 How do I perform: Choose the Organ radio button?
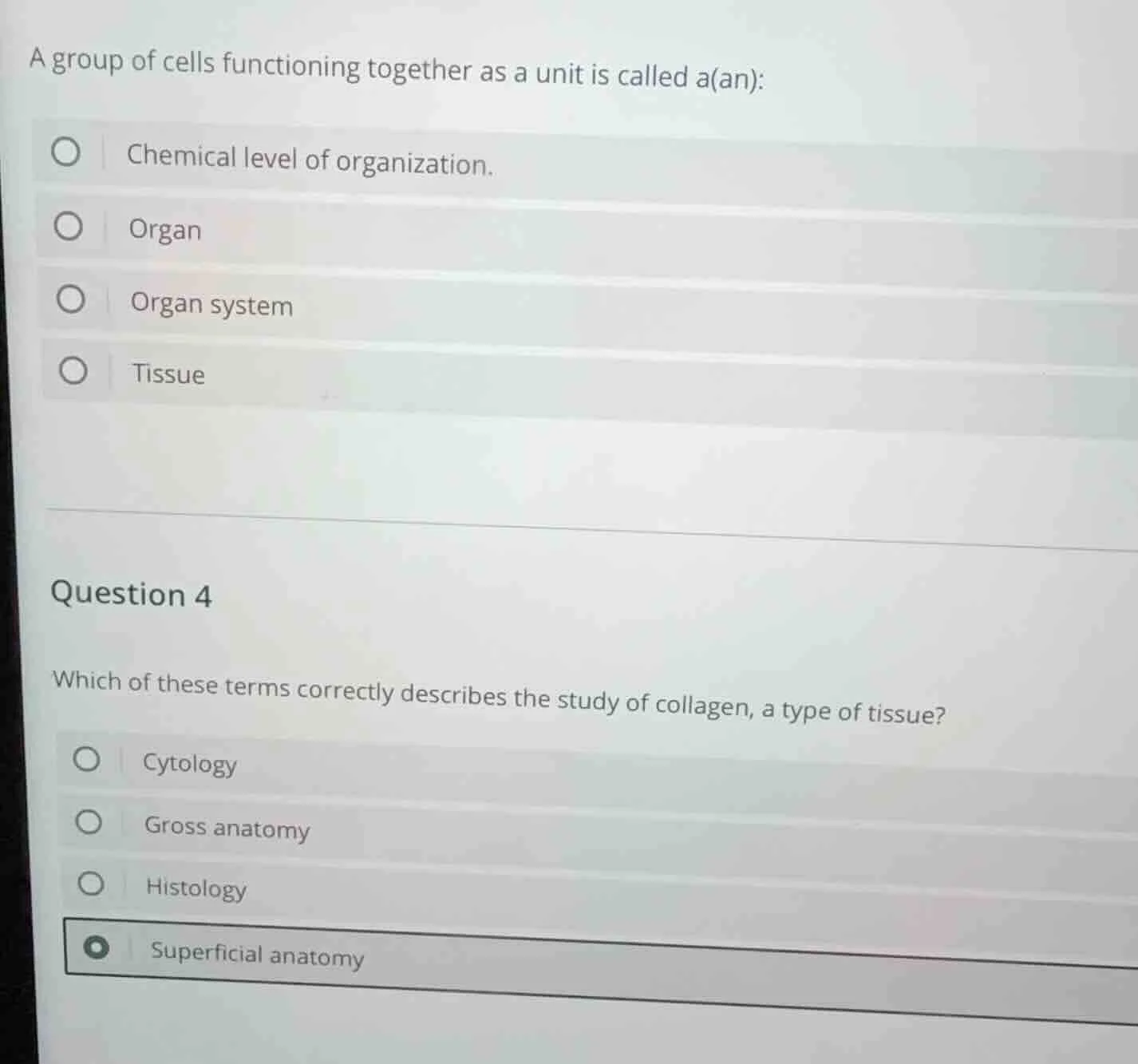(68, 227)
